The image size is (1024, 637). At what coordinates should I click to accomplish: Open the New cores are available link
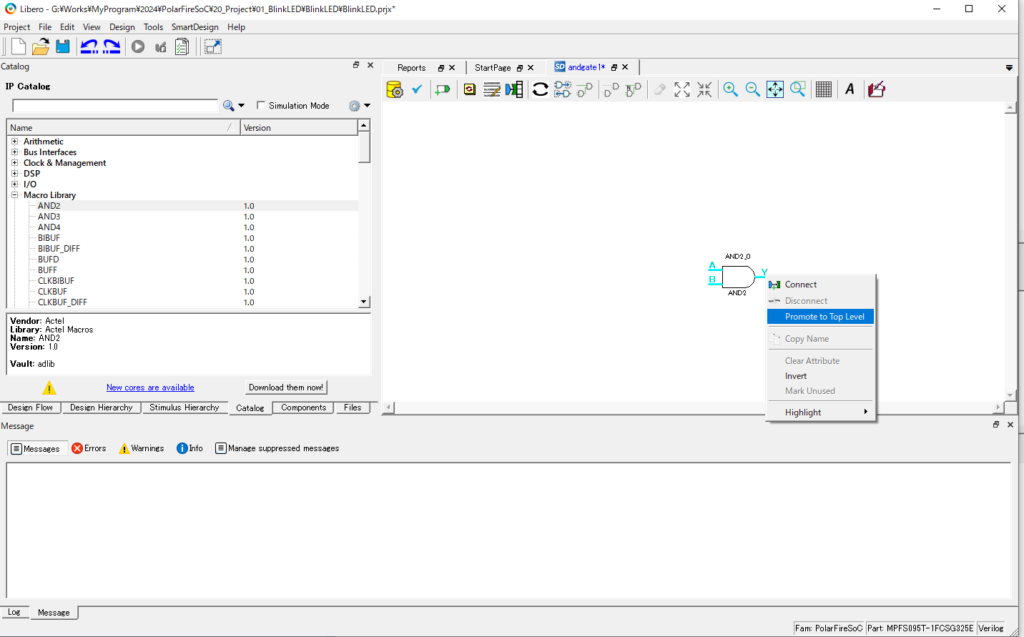click(150, 388)
